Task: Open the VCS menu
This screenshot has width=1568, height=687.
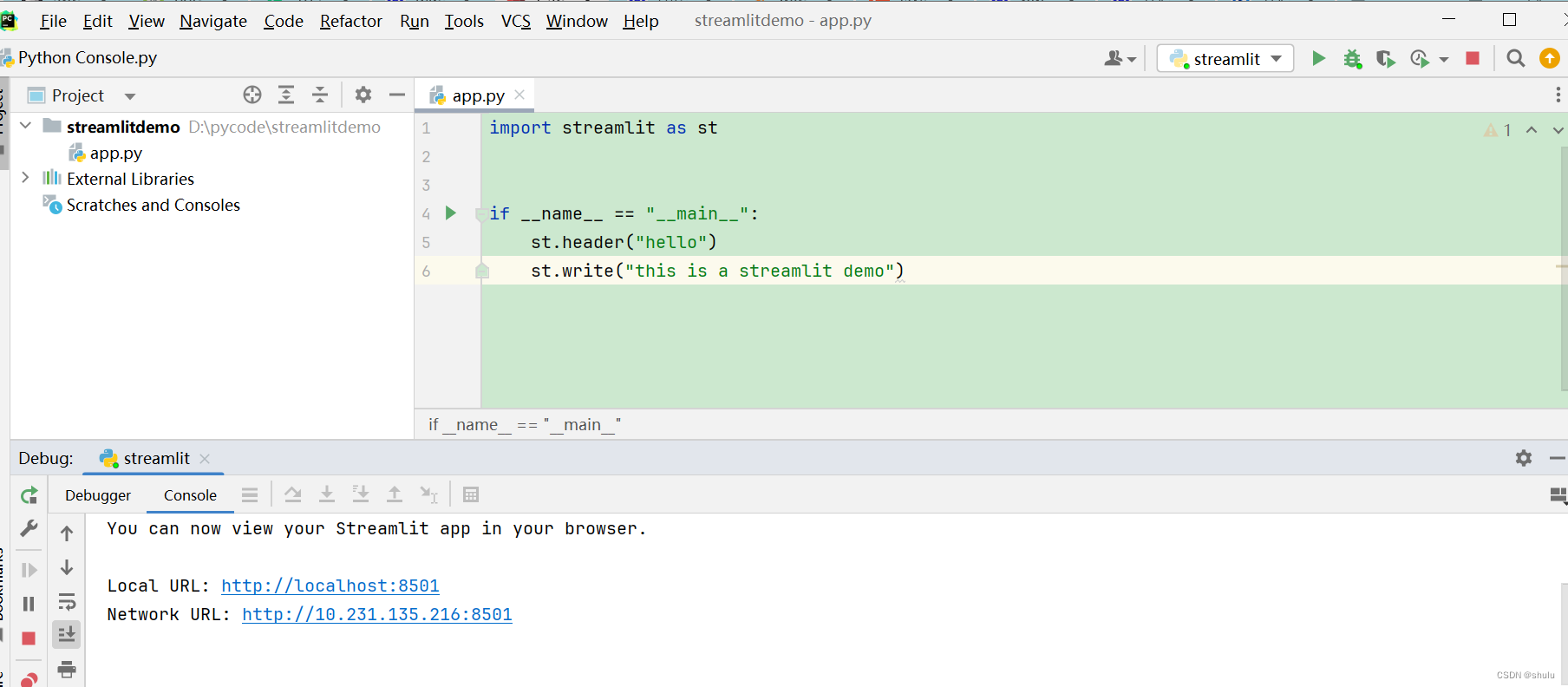Action: click(516, 21)
